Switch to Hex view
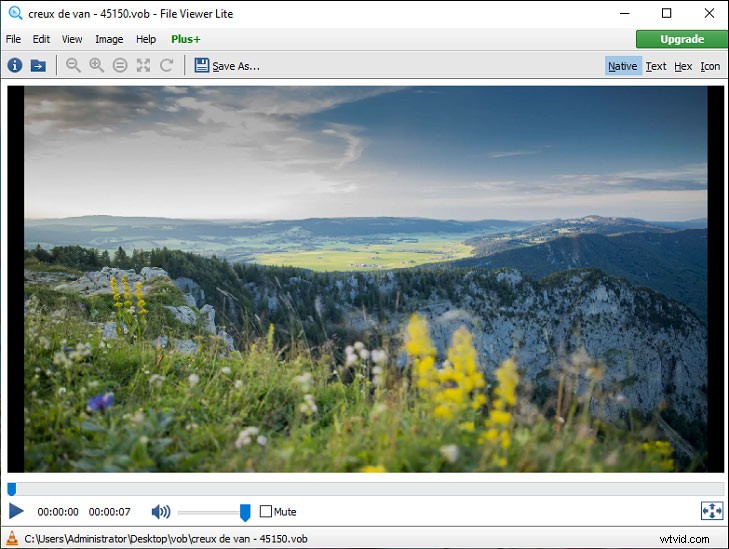The width and height of the screenshot is (729, 549). 683,66
